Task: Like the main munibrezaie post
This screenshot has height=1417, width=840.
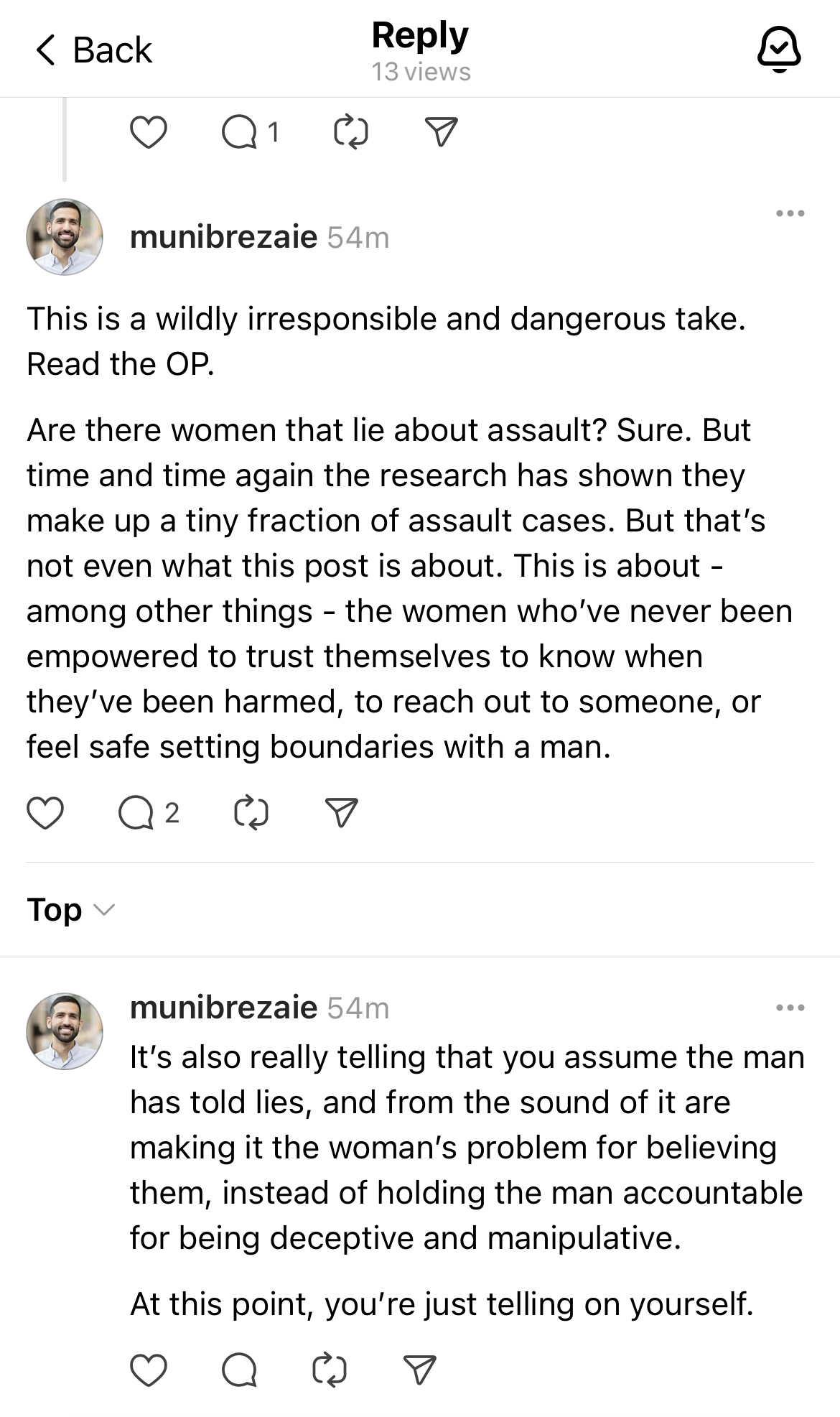Action: tap(45, 813)
